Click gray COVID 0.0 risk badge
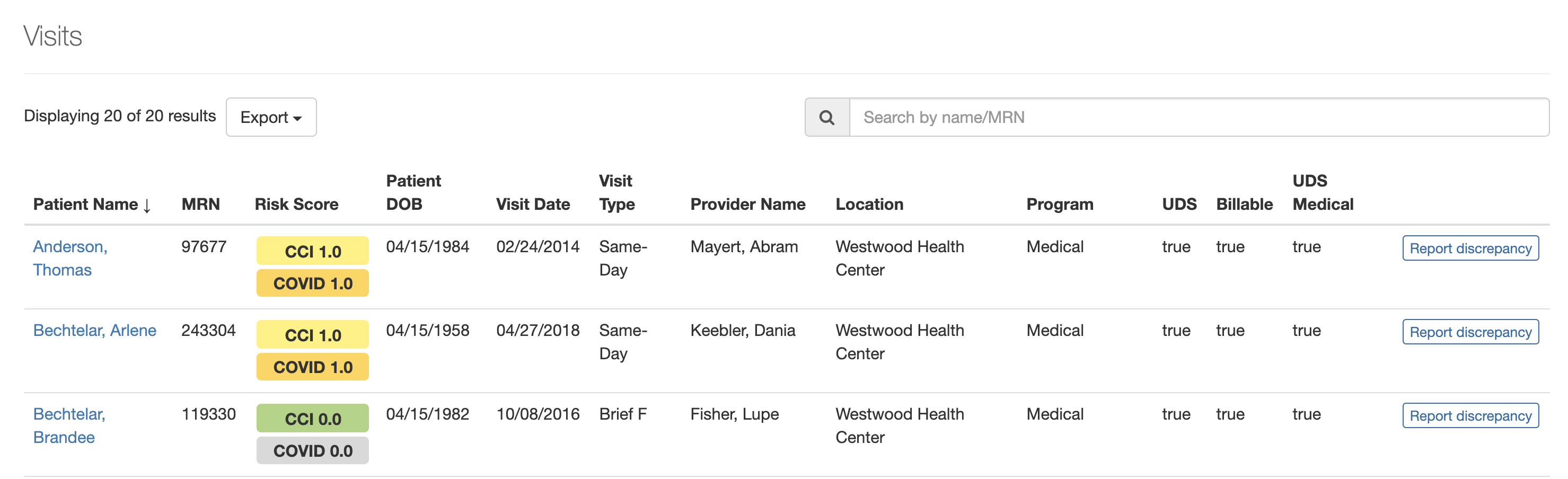Screen dimensions: 1568x479 click(x=312, y=451)
